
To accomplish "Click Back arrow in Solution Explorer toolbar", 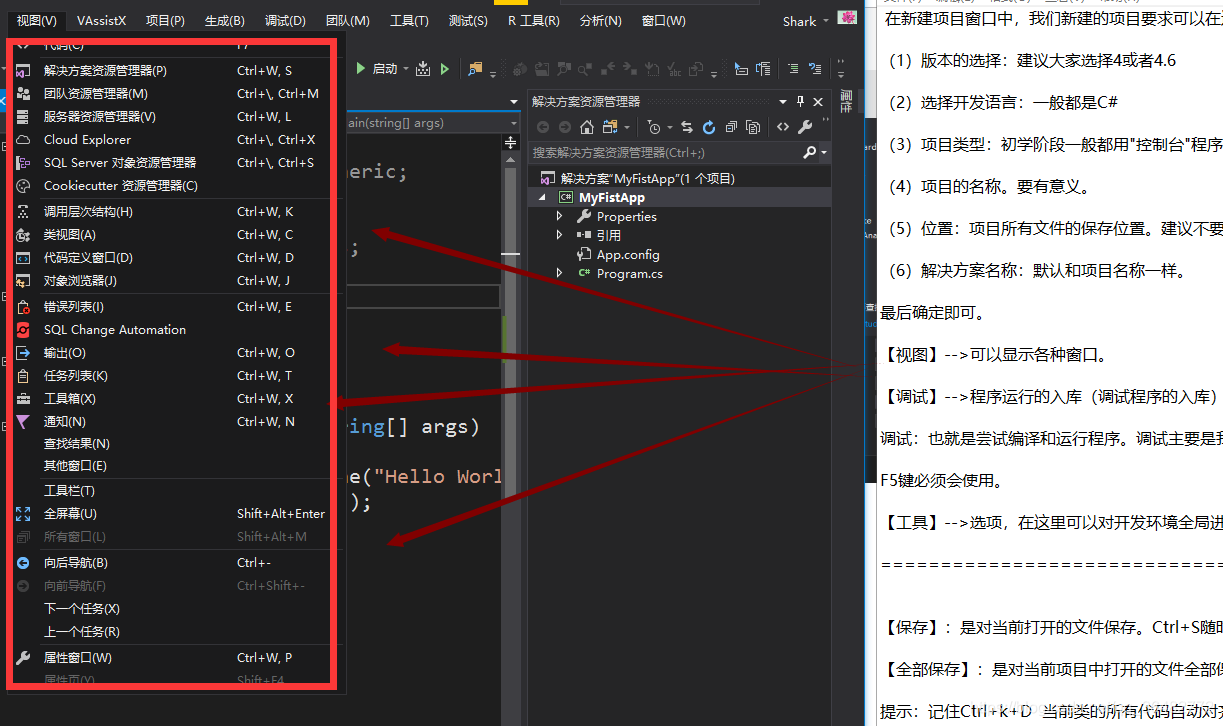I will (x=543, y=127).
